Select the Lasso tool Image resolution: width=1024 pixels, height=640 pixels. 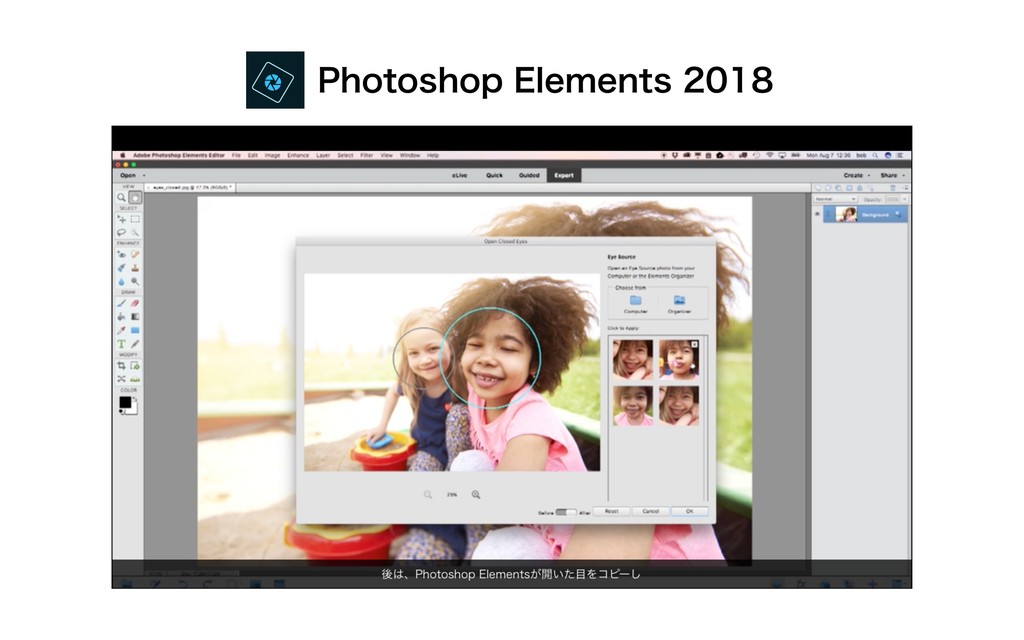(121, 232)
